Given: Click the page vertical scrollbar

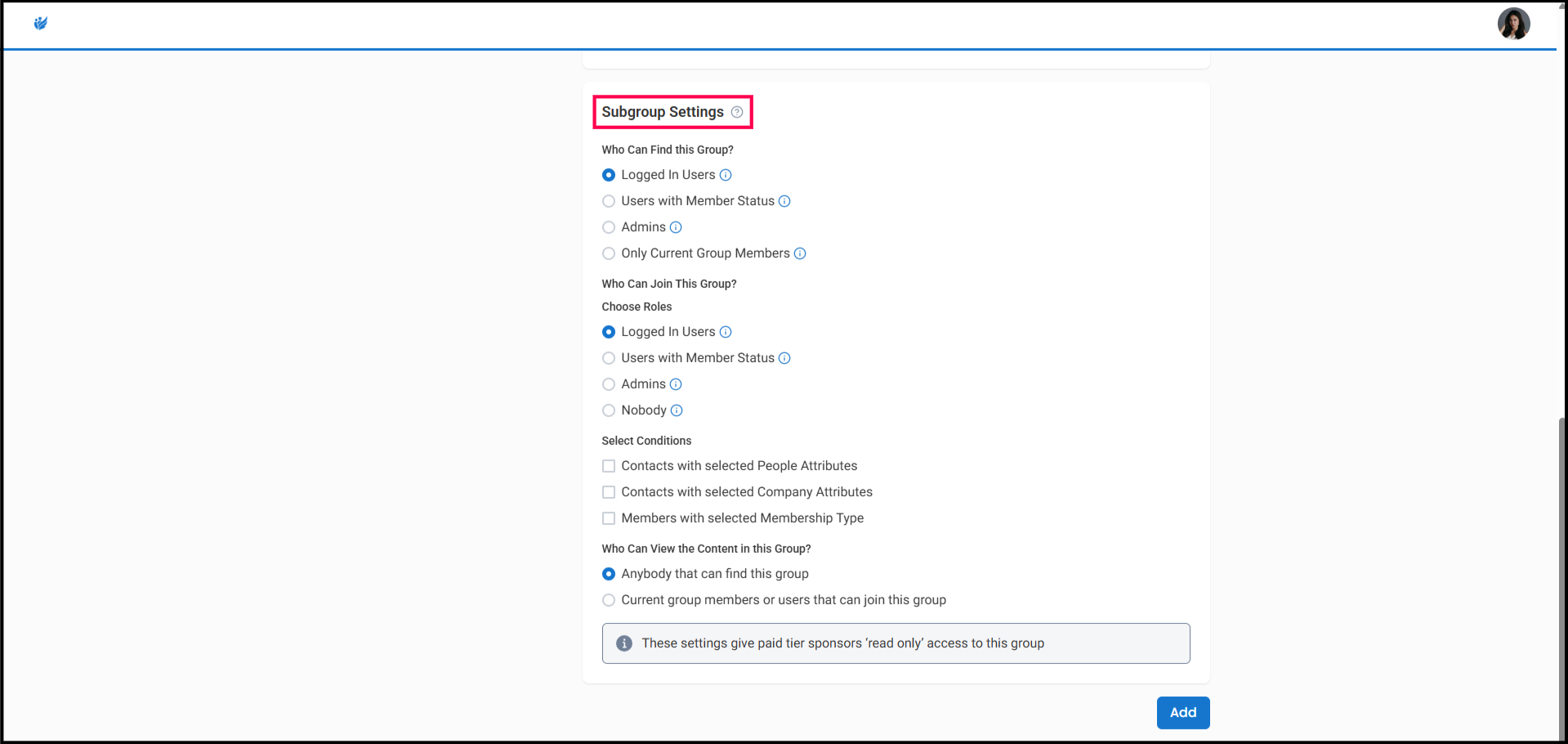Looking at the screenshot, I should (x=1561, y=572).
